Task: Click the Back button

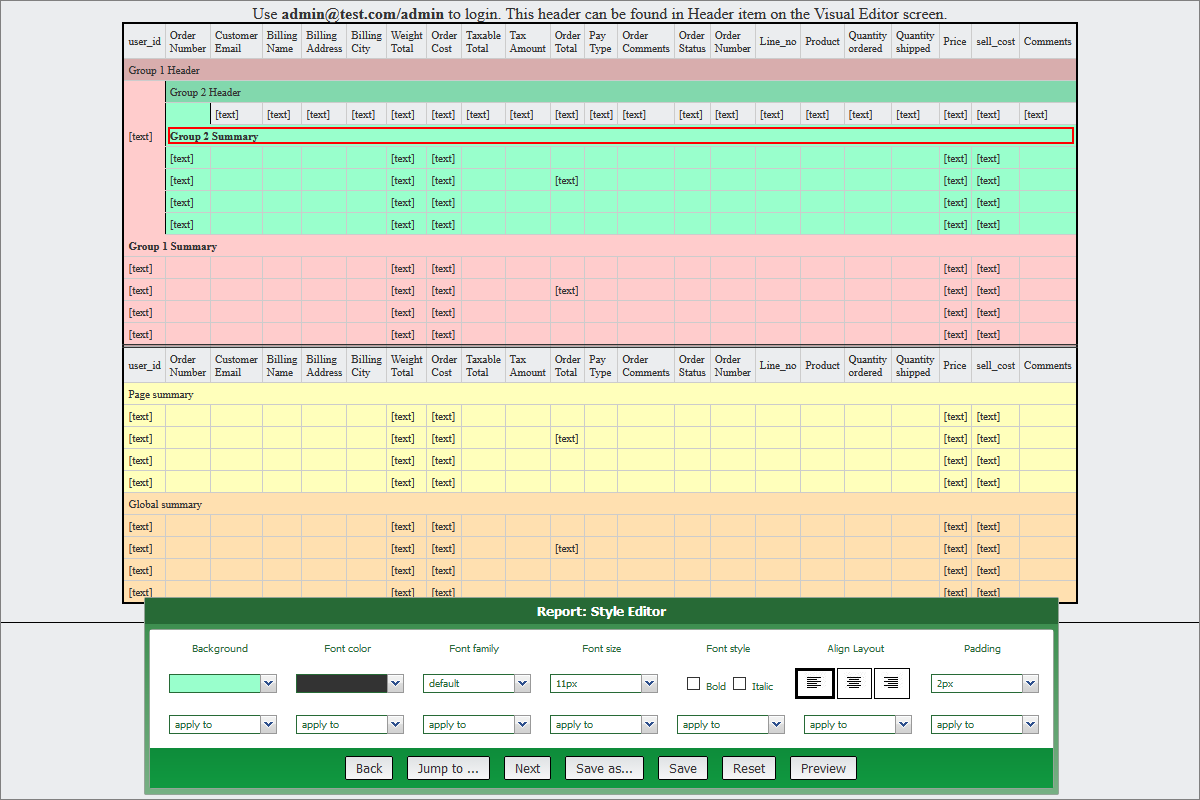Action: 369,768
